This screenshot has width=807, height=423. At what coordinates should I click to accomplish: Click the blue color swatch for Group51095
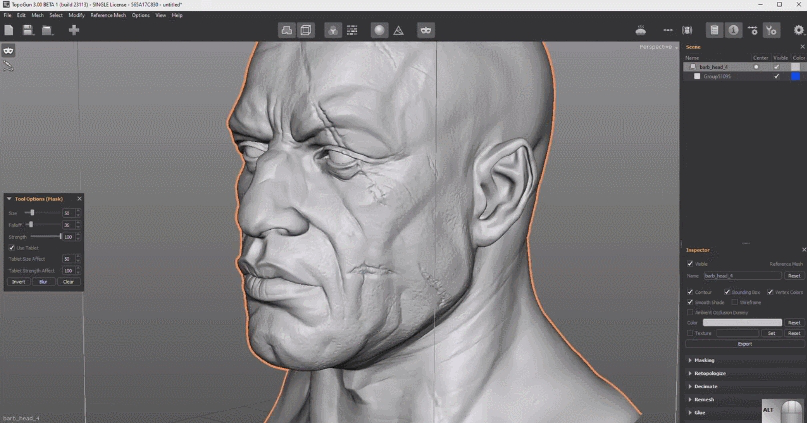coord(796,76)
